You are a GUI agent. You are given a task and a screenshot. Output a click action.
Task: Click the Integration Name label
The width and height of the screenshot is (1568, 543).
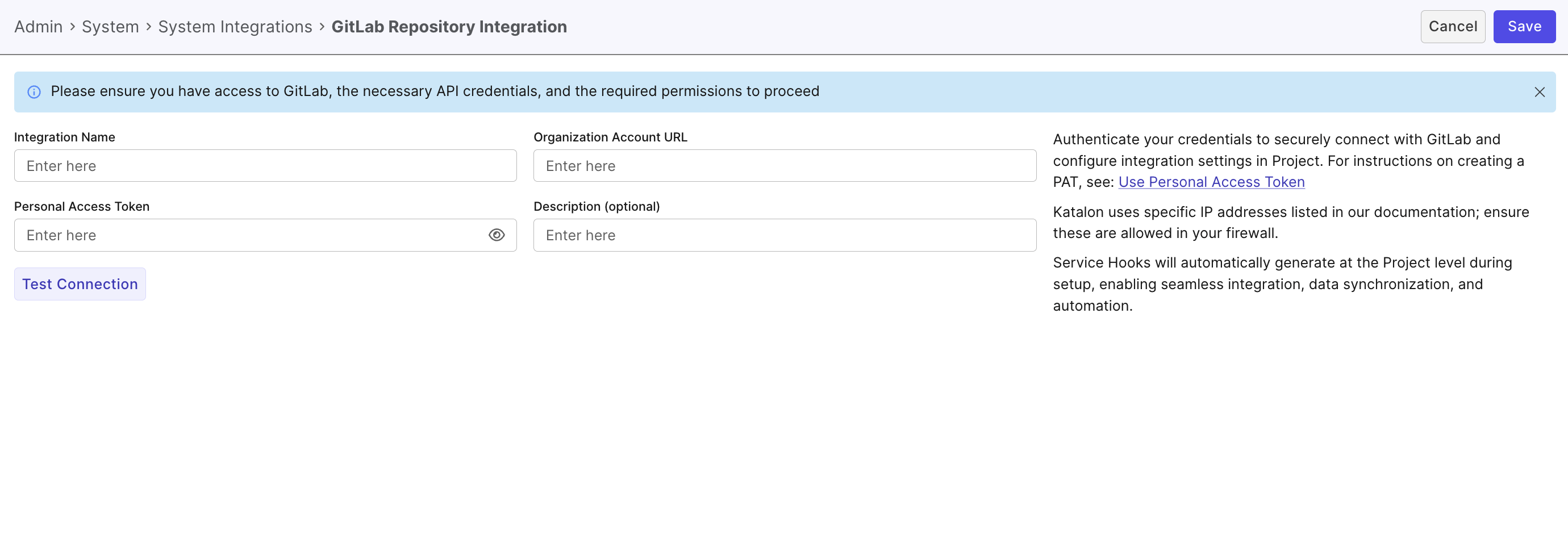coord(65,137)
